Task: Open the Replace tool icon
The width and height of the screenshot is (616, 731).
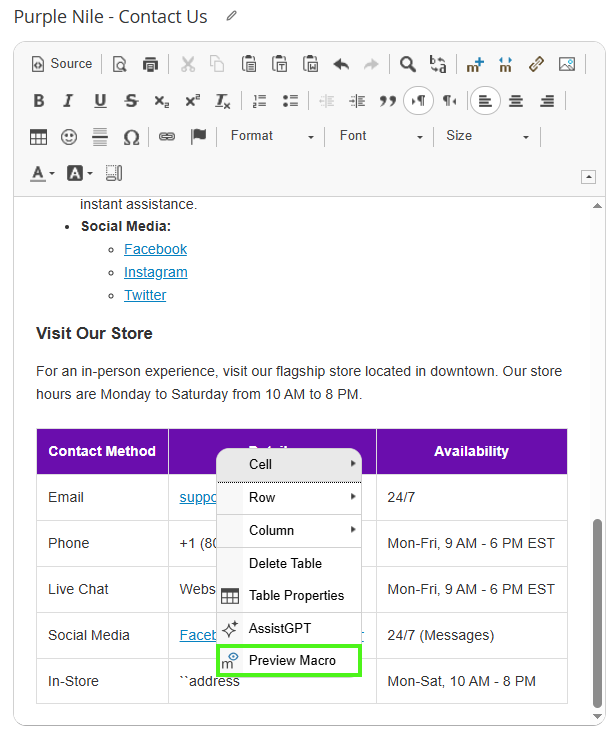Action: point(438,64)
